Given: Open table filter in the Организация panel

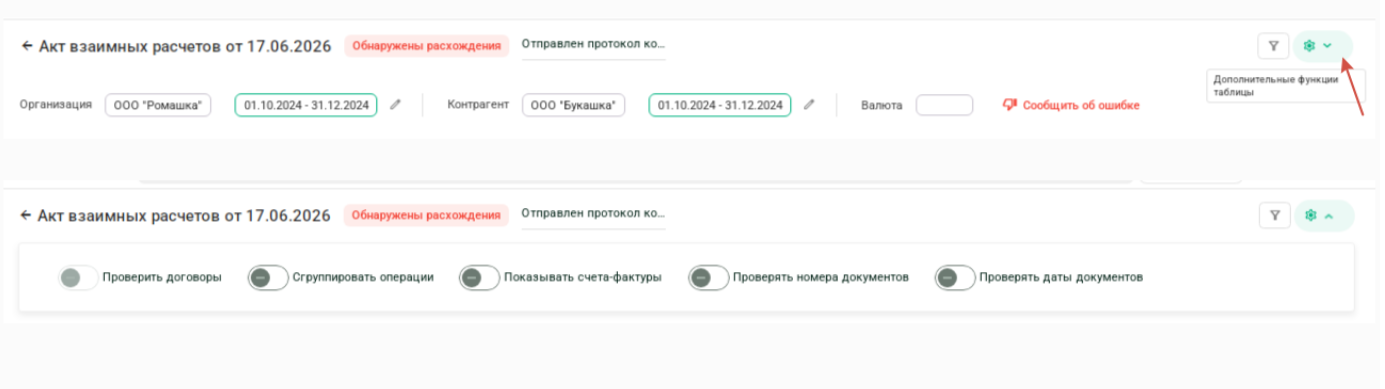Looking at the screenshot, I should click(1273, 46).
